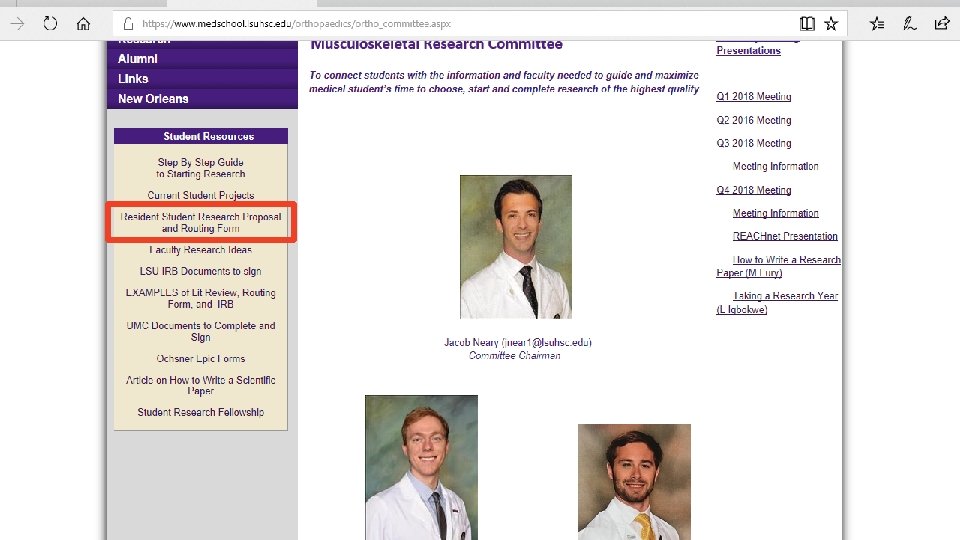Open LSU IRB Documents to sign
This screenshot has height=540, width=960.
pyautogui.click(x=201, y=271)
